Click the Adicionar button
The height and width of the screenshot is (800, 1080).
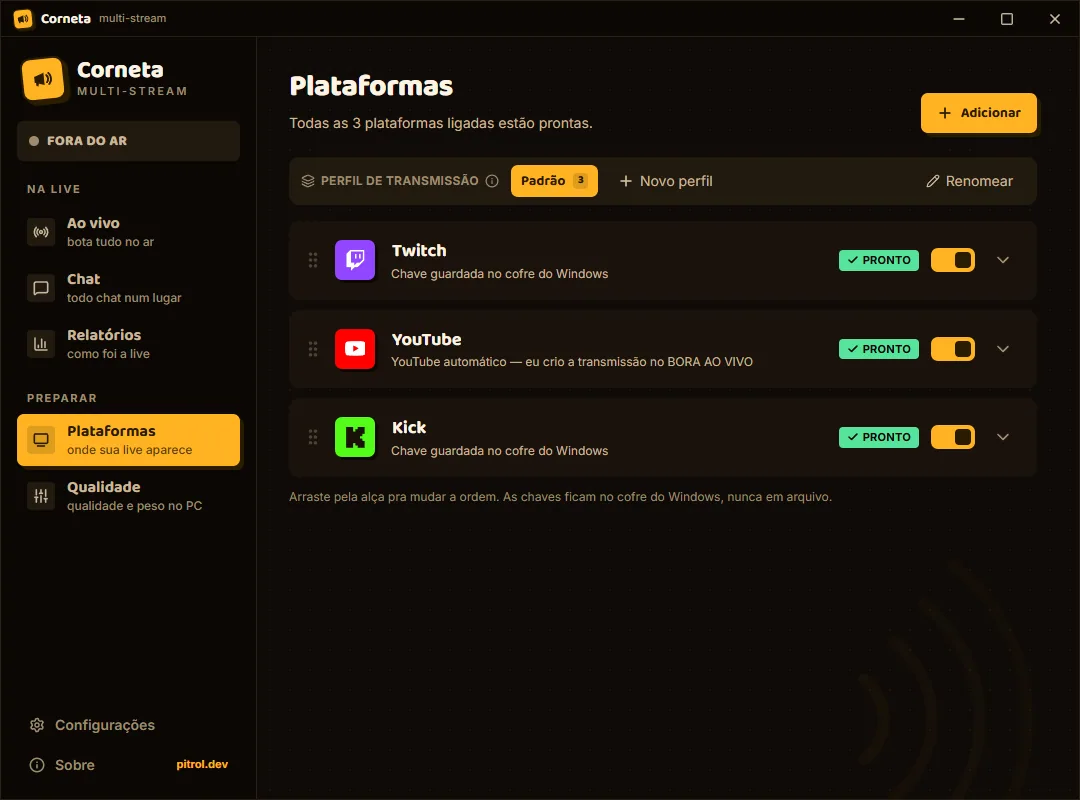tap(979, 113)
